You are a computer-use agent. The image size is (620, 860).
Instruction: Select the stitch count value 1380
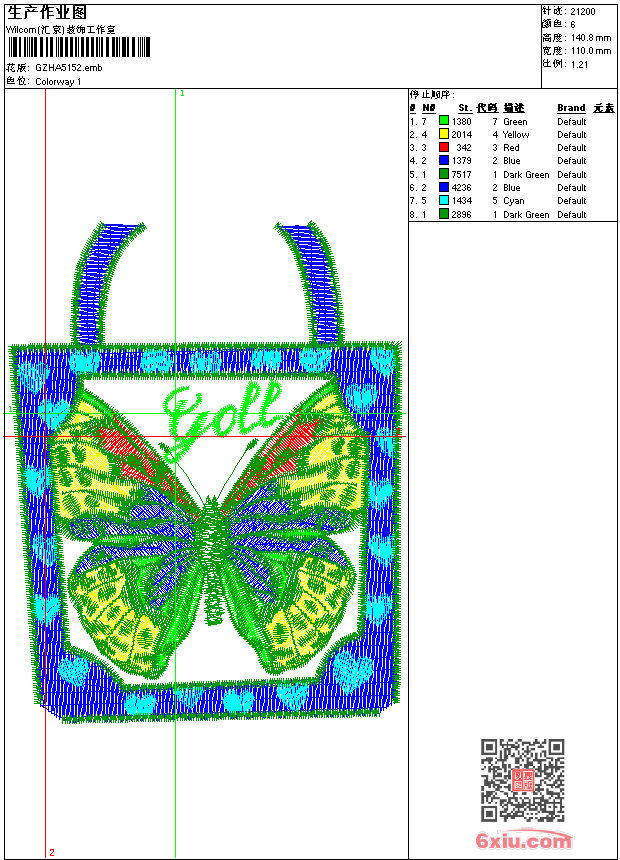pos(461,122)
